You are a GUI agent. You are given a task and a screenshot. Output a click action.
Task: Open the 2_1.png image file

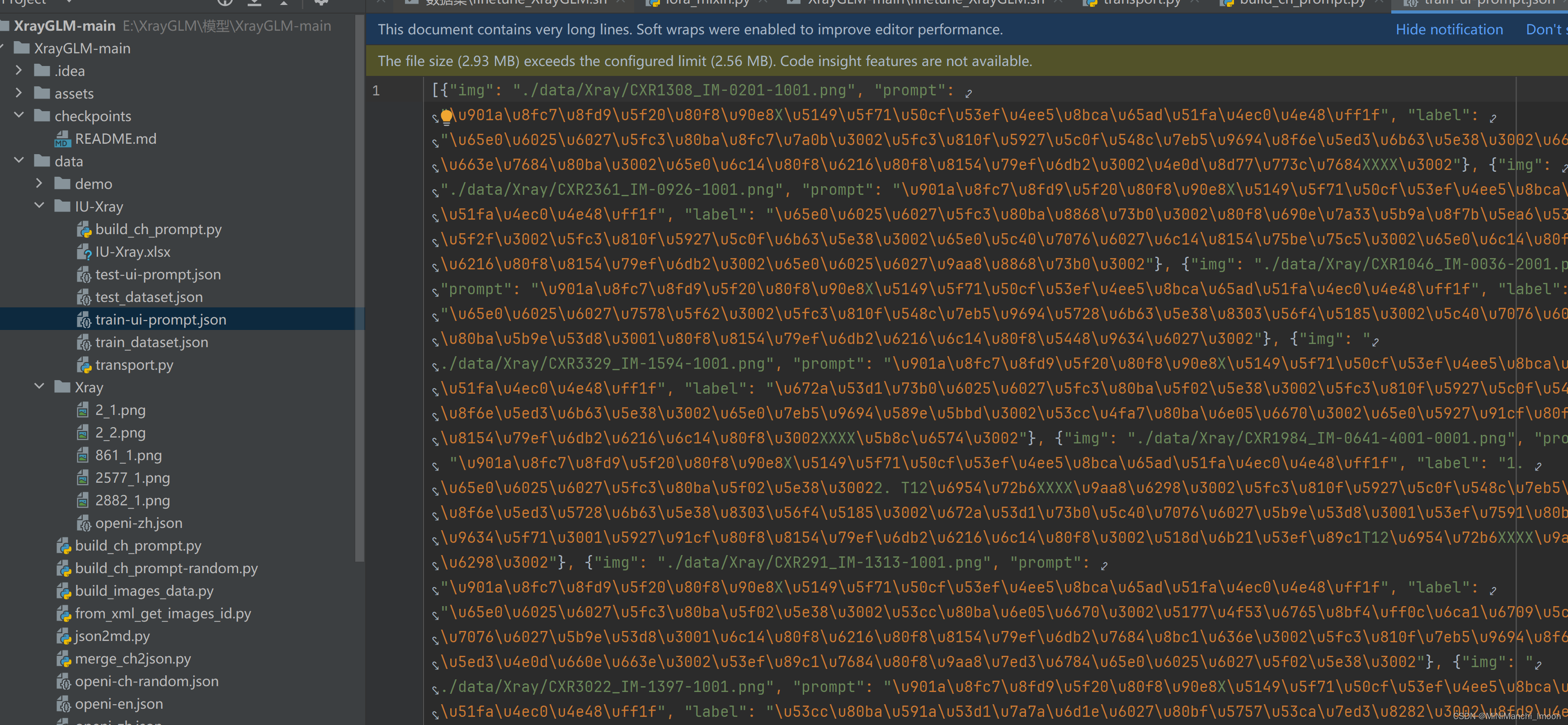pos(120,410)
